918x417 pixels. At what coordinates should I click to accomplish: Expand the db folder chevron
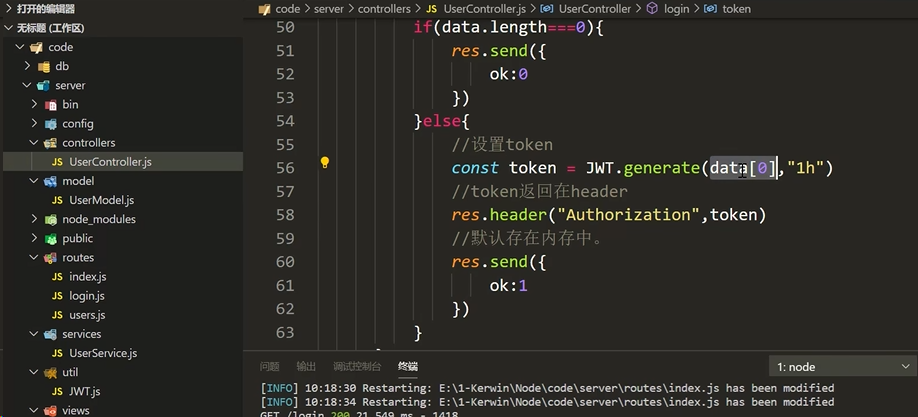28,67
